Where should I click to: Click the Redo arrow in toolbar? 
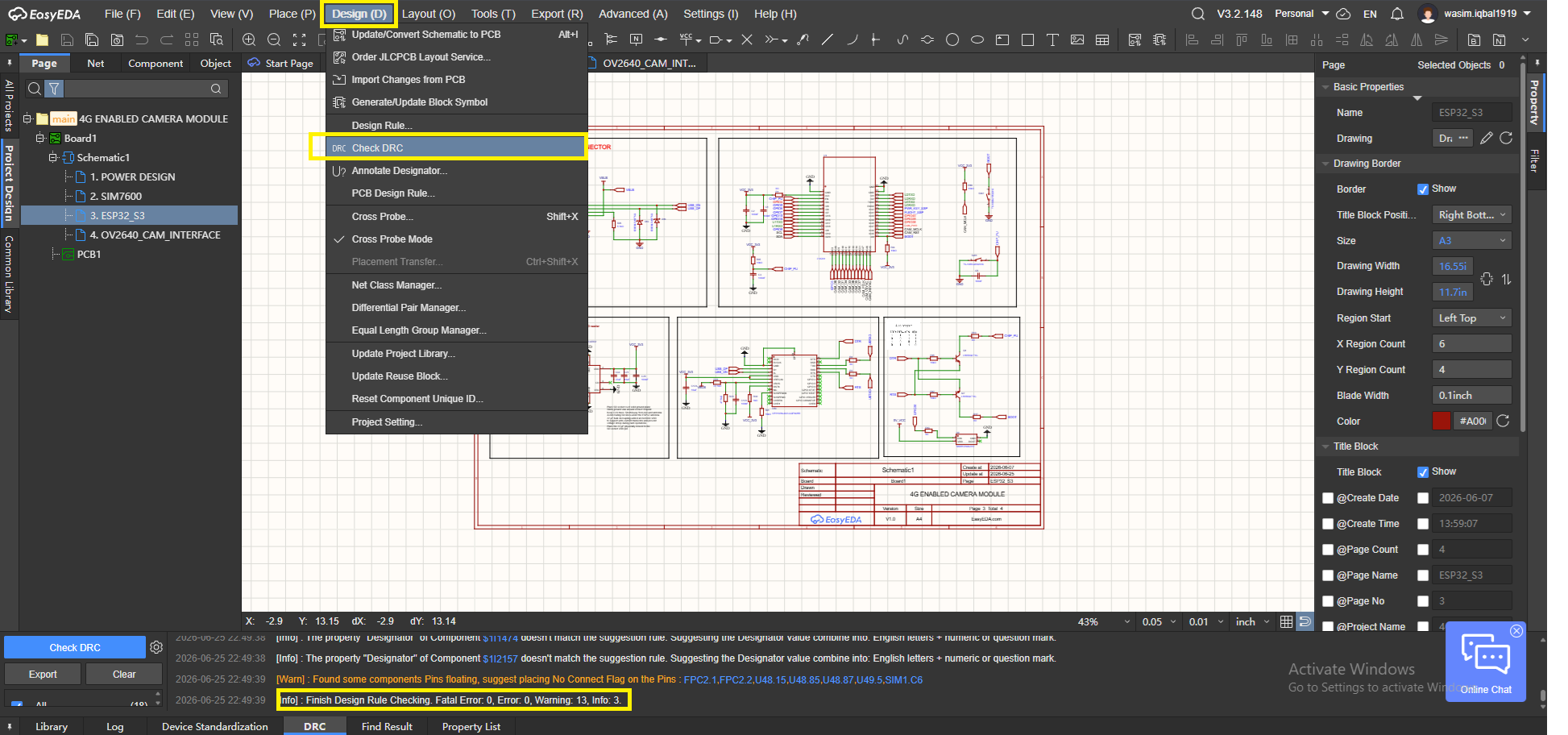167,39
